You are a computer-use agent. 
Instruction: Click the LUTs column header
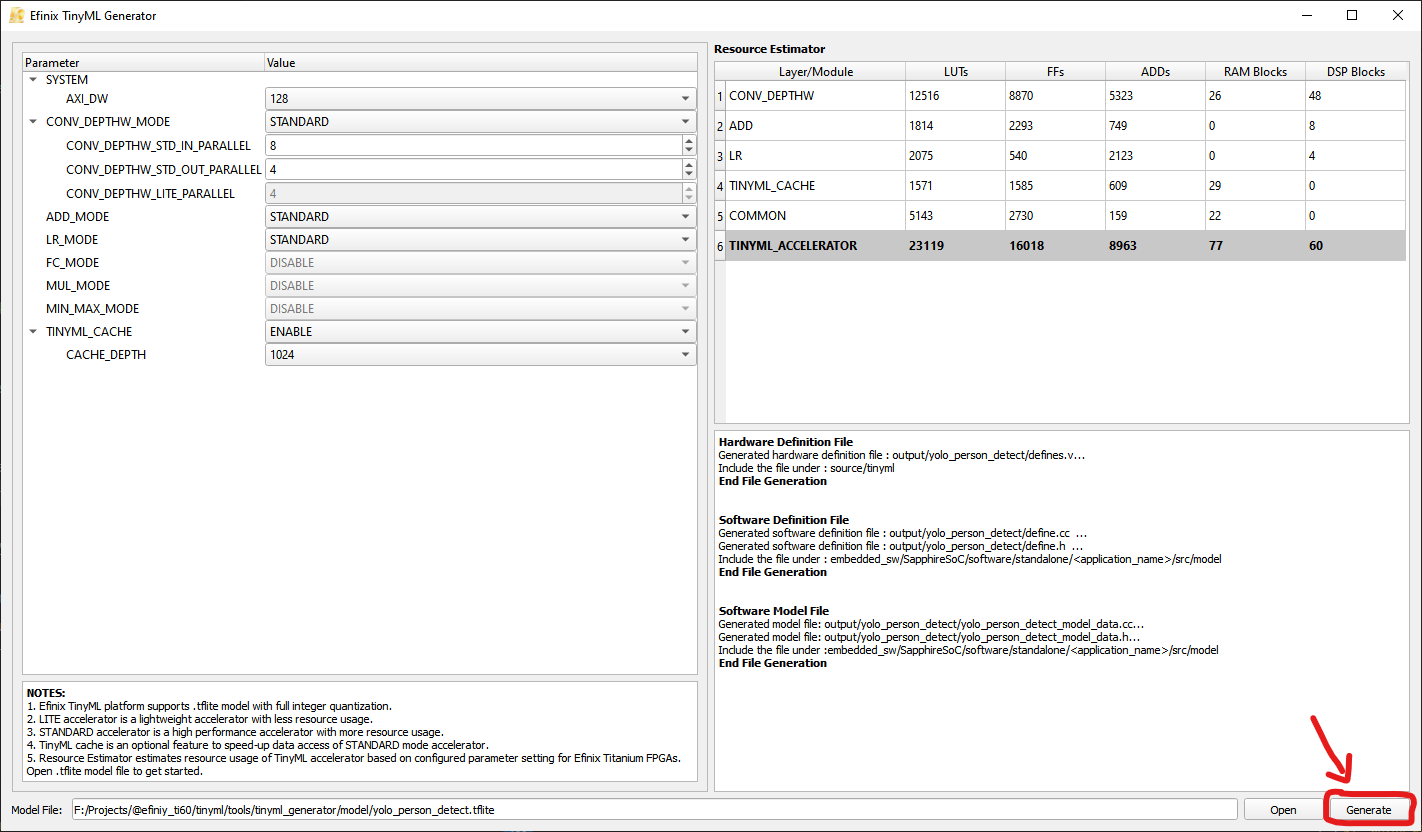[x=955, y=72]
